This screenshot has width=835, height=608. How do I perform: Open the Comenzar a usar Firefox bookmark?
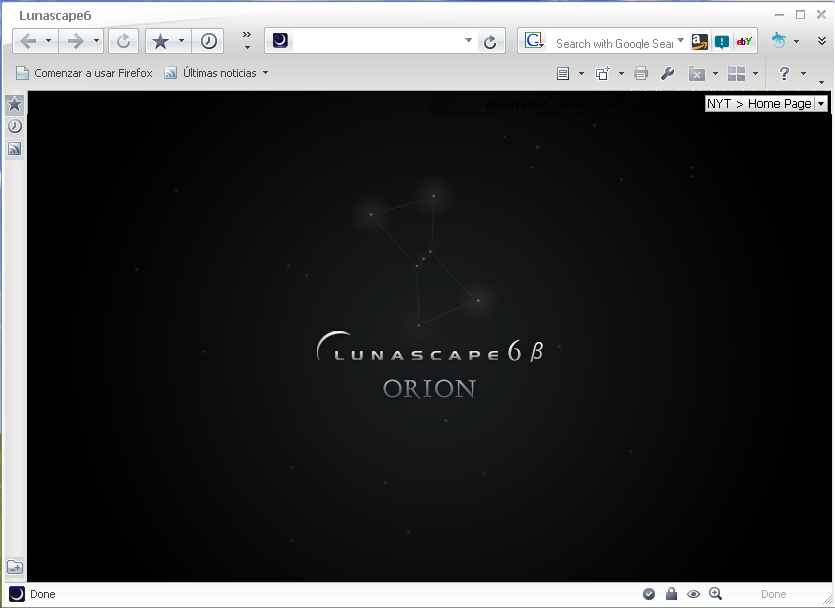[86, 72]
